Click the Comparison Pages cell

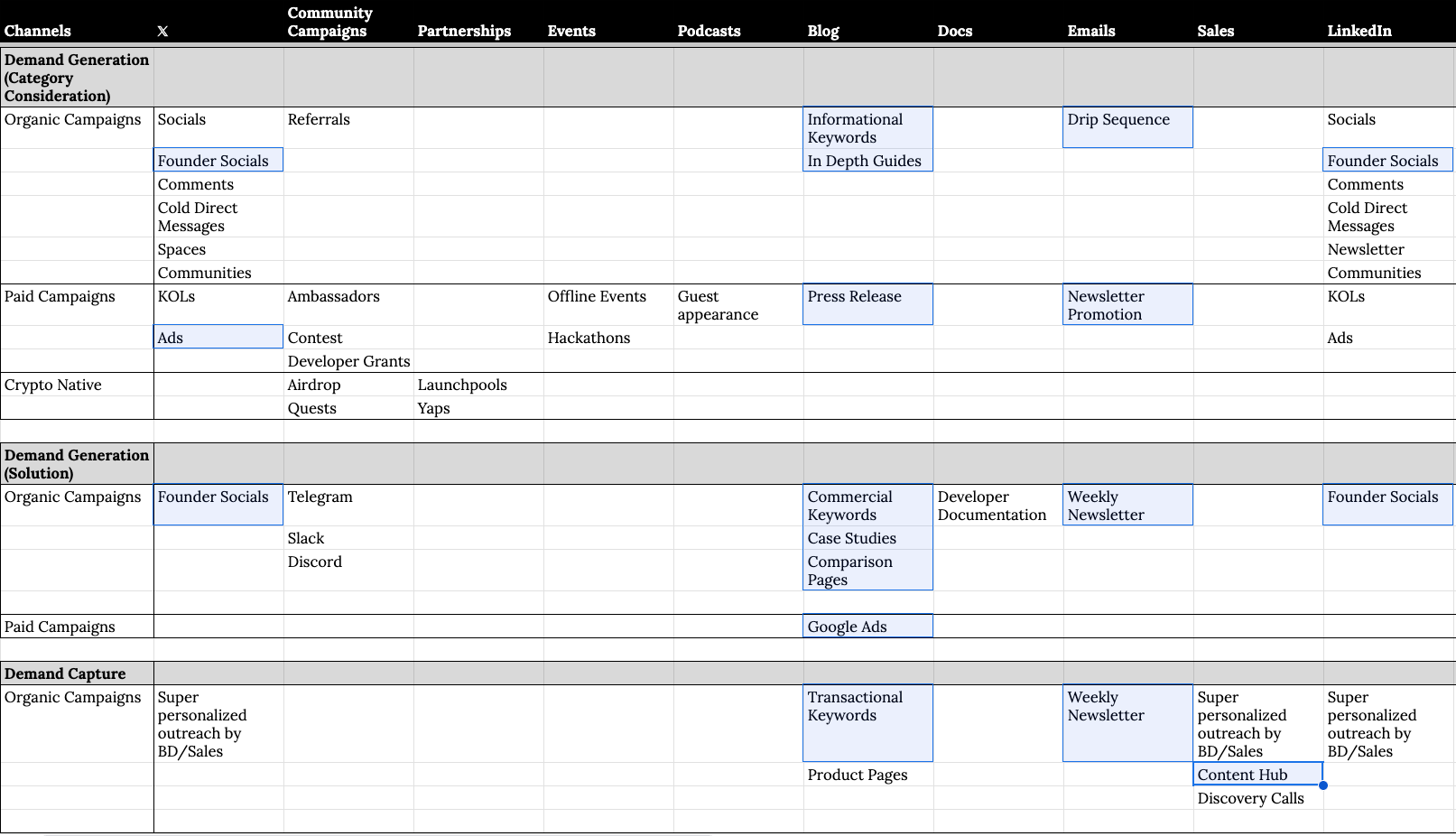click(868, 571)
